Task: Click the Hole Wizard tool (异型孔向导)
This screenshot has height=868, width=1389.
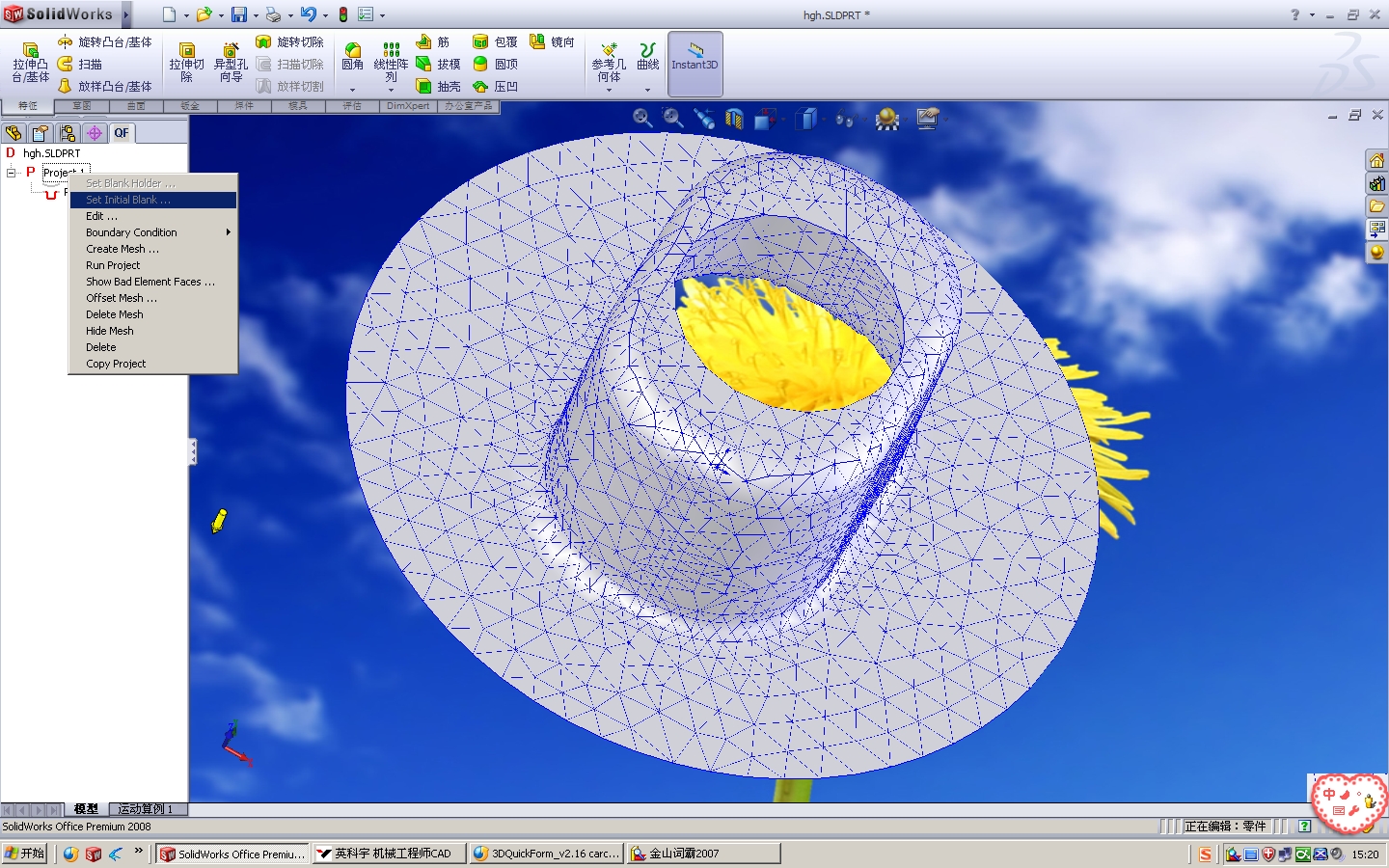Action: coord(231,63)
